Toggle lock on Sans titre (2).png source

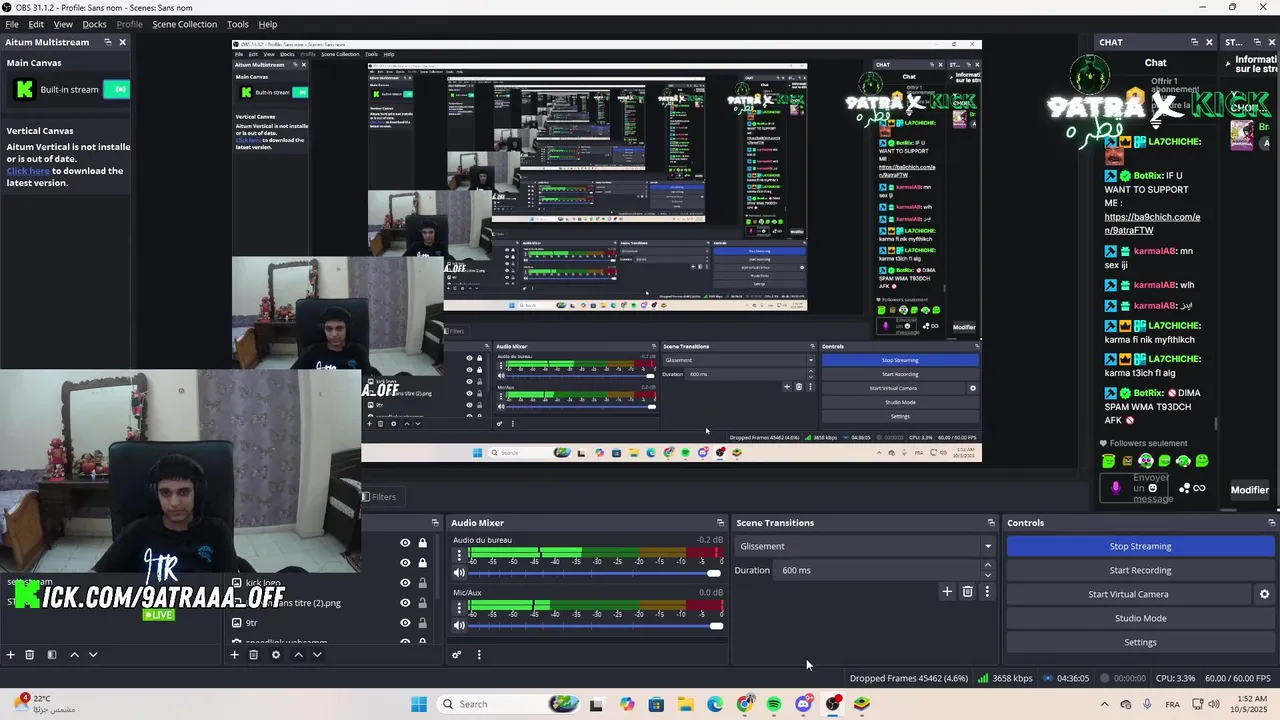pos(422,603)
